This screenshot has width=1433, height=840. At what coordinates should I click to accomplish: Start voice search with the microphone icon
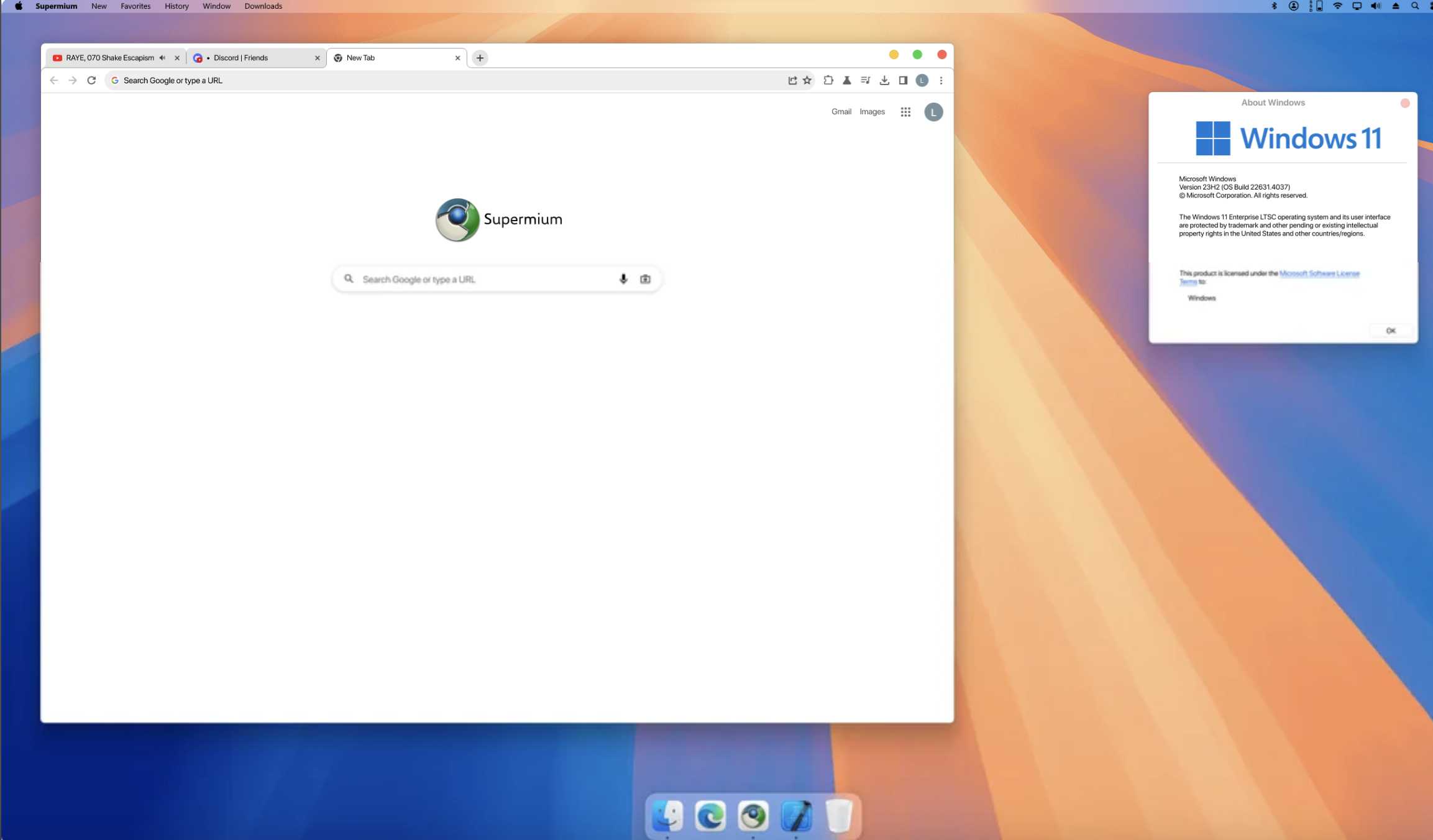point(623,278)
